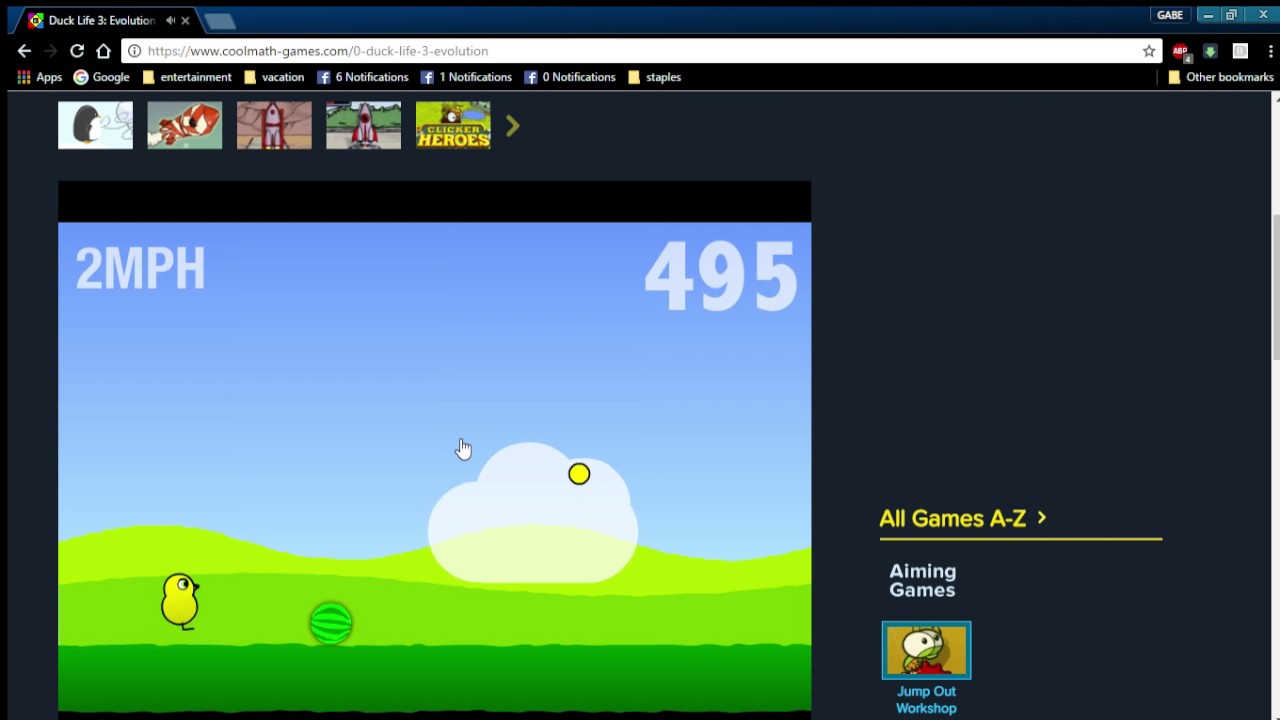This screenshot has width=1280, height=720.
Task: Open the Clicker Heroes game thumbnail
Action: [x=453, y=125]
